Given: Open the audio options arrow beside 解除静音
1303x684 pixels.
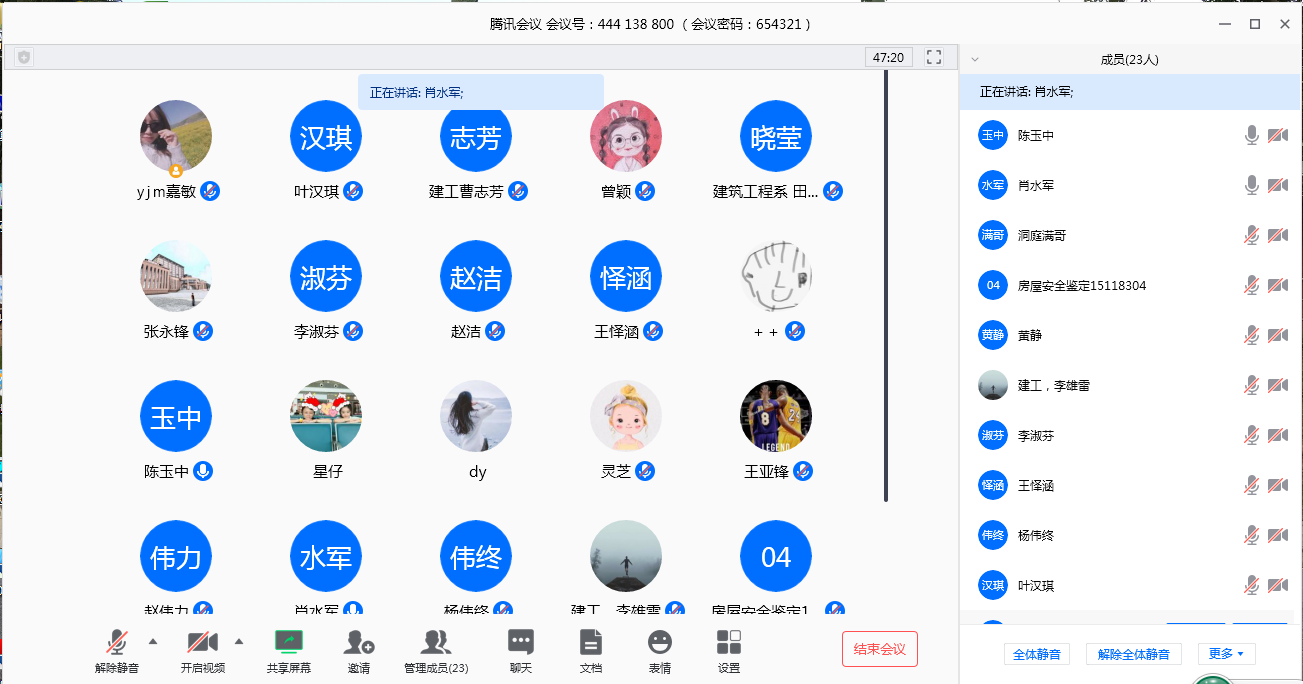Looking at the screenshot, I should (151, 640).
